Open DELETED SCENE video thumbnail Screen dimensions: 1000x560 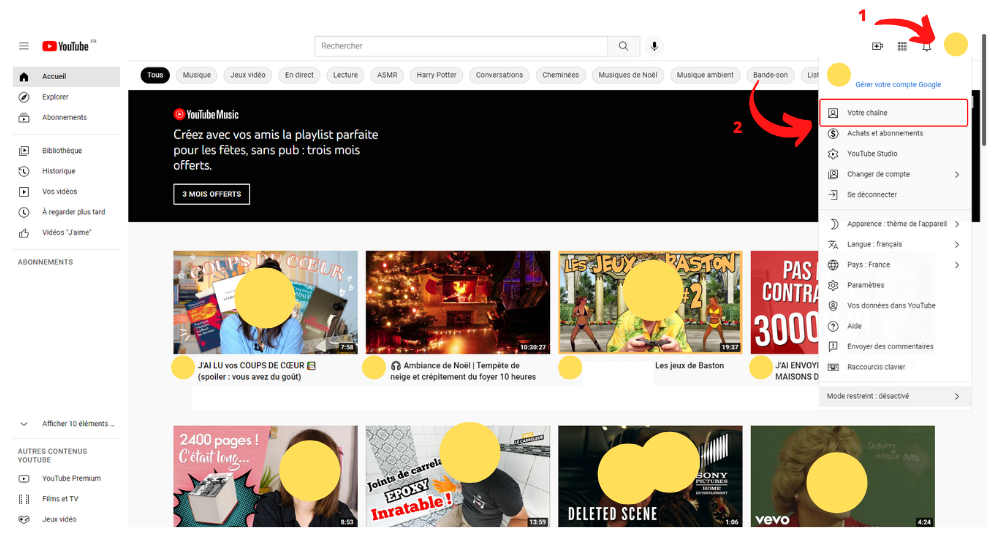click(x=651, y=476)
